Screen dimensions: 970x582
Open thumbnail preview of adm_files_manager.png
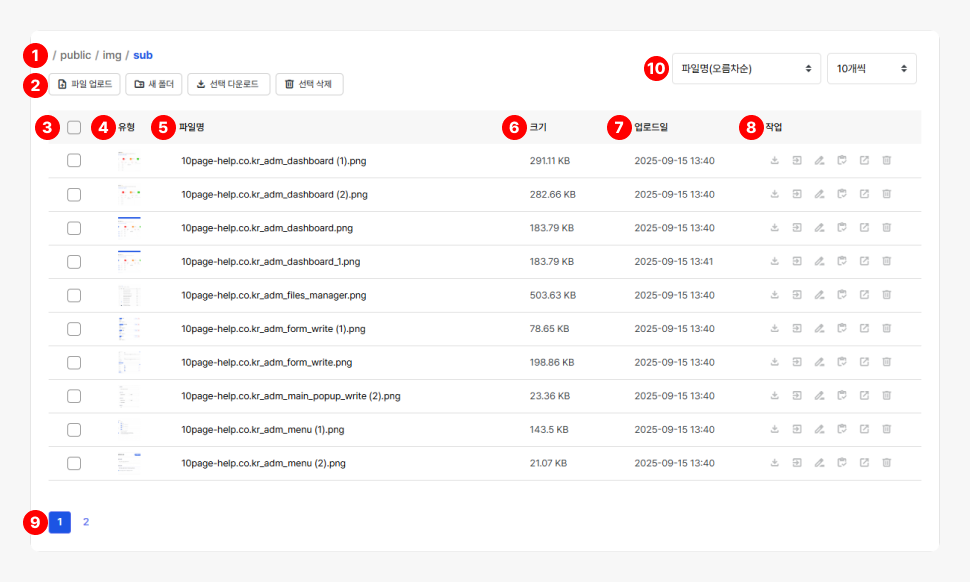coord(129,296)
